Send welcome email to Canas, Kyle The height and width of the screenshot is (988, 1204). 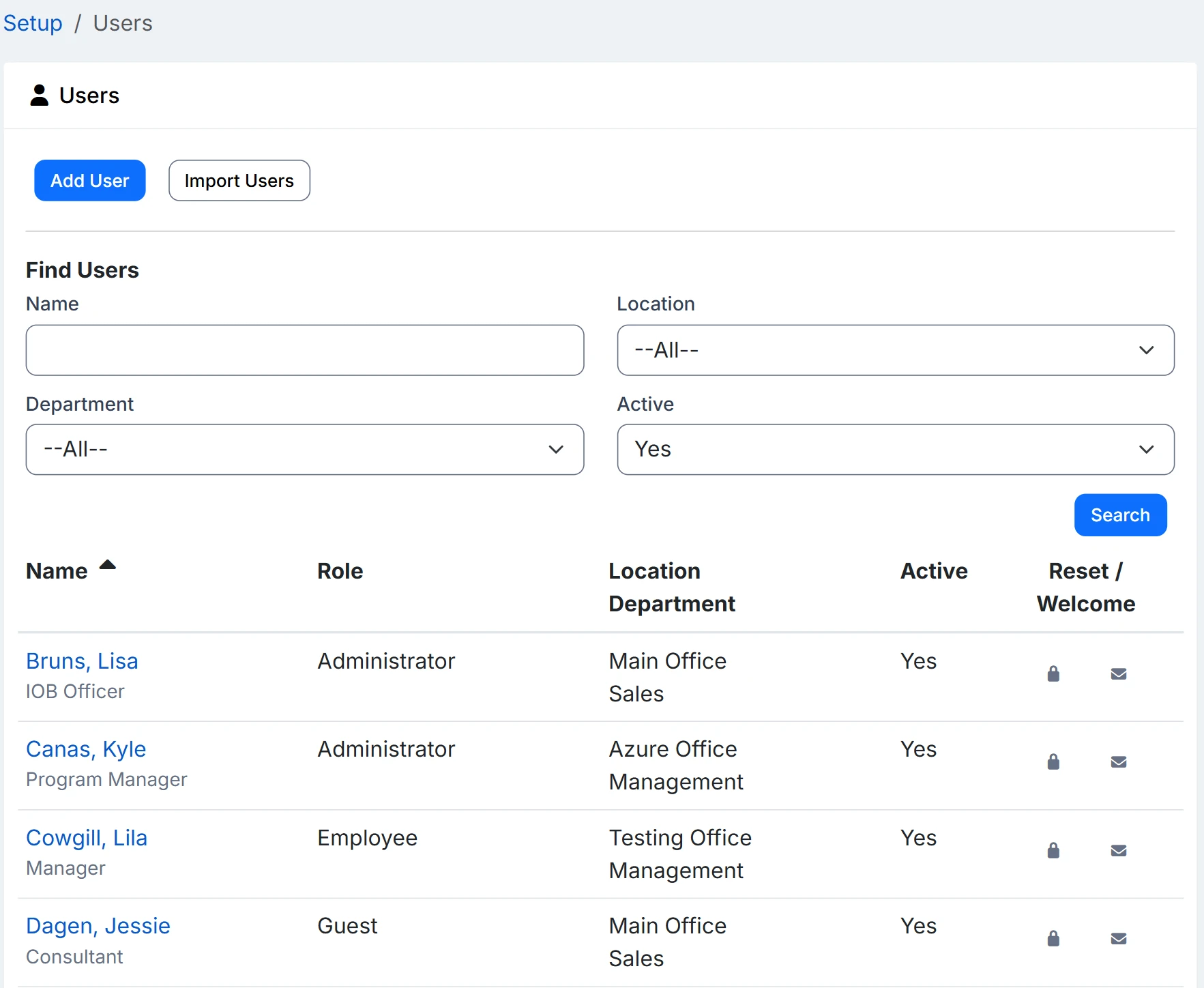pyautogui.click(x=1119, y=762)
